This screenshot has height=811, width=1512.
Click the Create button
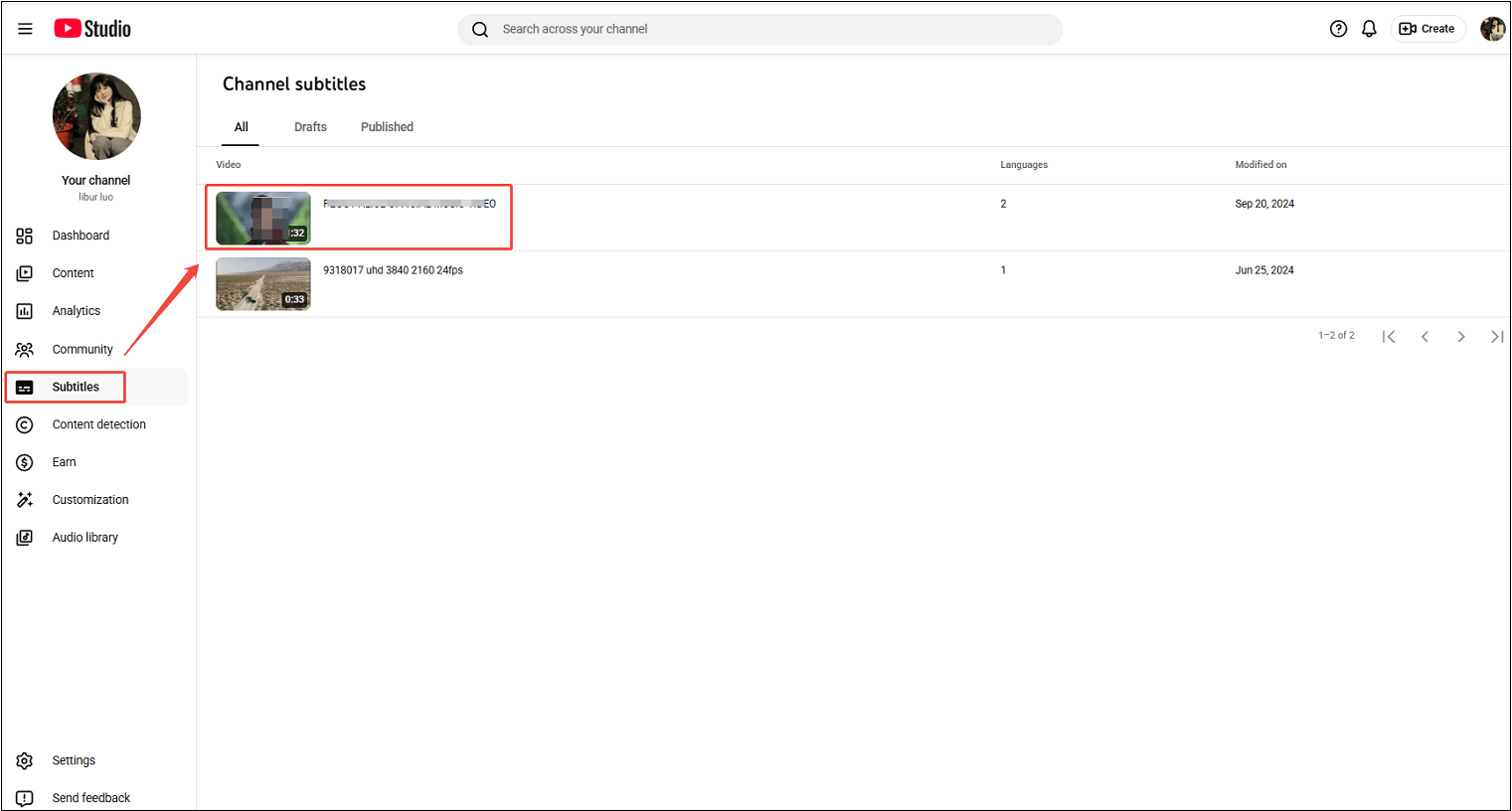[1428, 29]
